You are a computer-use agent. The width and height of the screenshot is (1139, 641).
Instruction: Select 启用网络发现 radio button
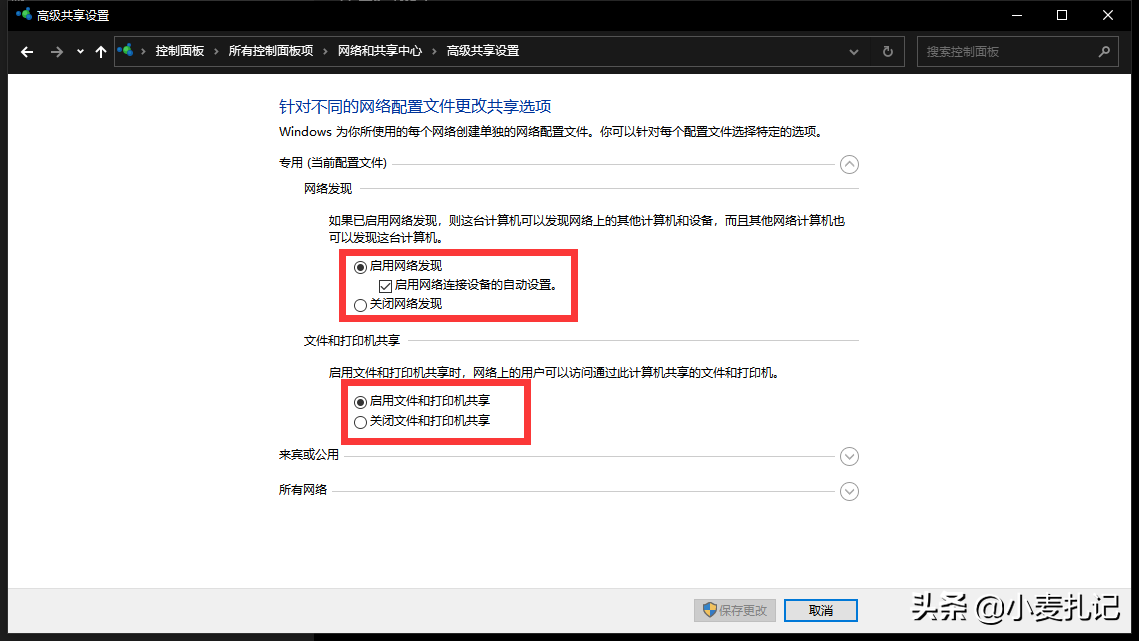(360, 267)
